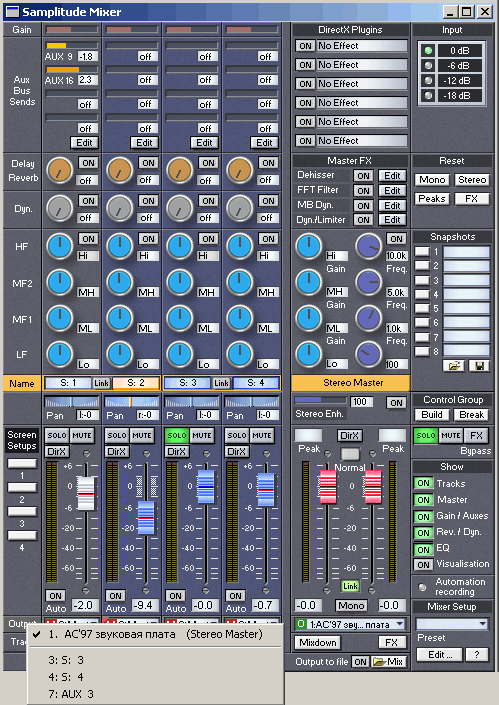This screenshot has width=499, height=705.
Task: Open the snapshot load folder icon
Action: tap(454, 366)
